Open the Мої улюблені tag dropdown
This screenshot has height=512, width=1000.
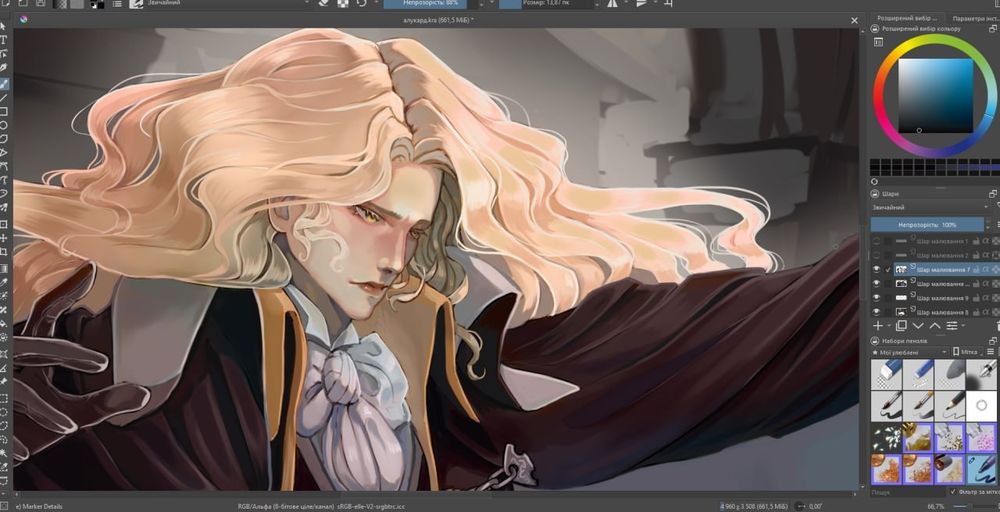910,352
